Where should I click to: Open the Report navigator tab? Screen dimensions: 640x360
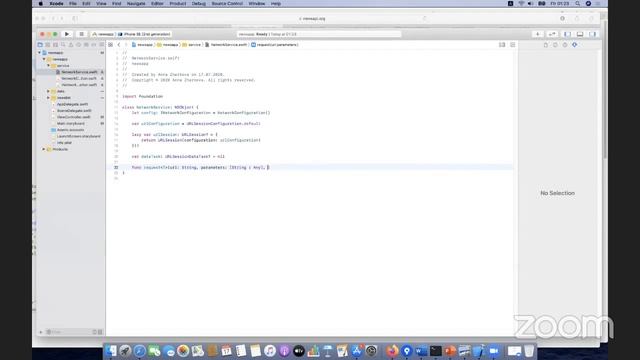101,44
